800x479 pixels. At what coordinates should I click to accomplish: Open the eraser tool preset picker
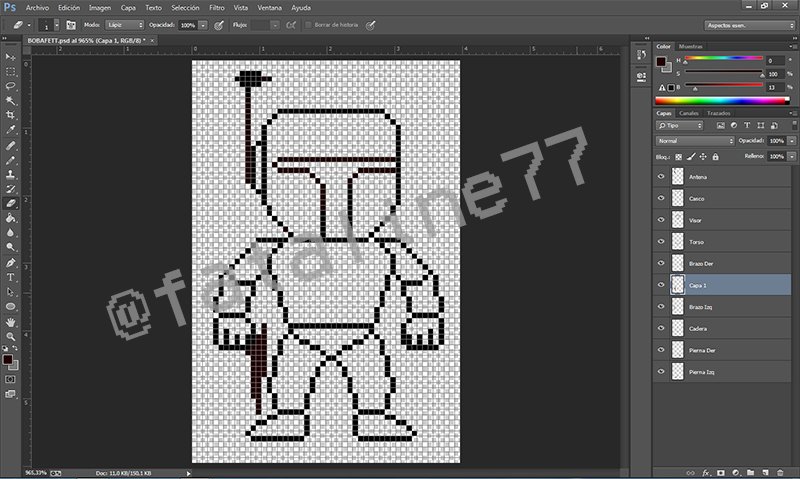[20, 24]
